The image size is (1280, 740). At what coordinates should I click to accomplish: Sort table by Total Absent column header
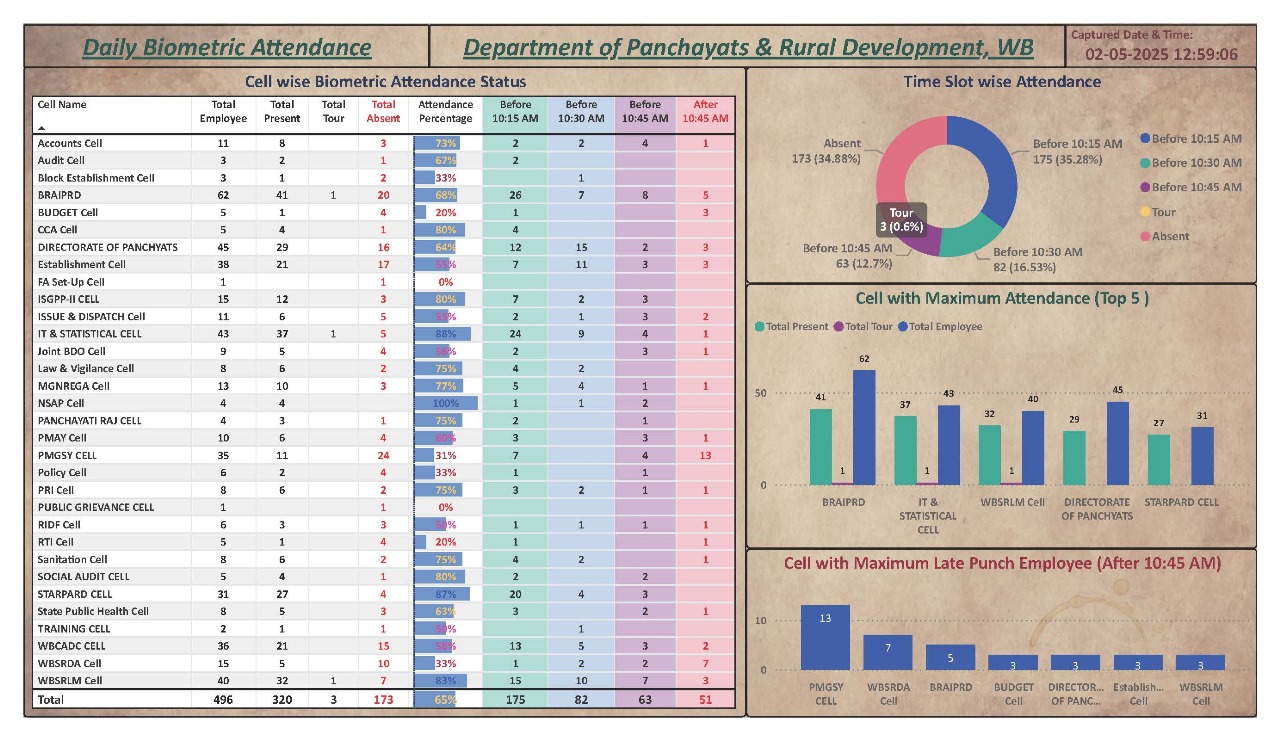click(x=383, y=111)
